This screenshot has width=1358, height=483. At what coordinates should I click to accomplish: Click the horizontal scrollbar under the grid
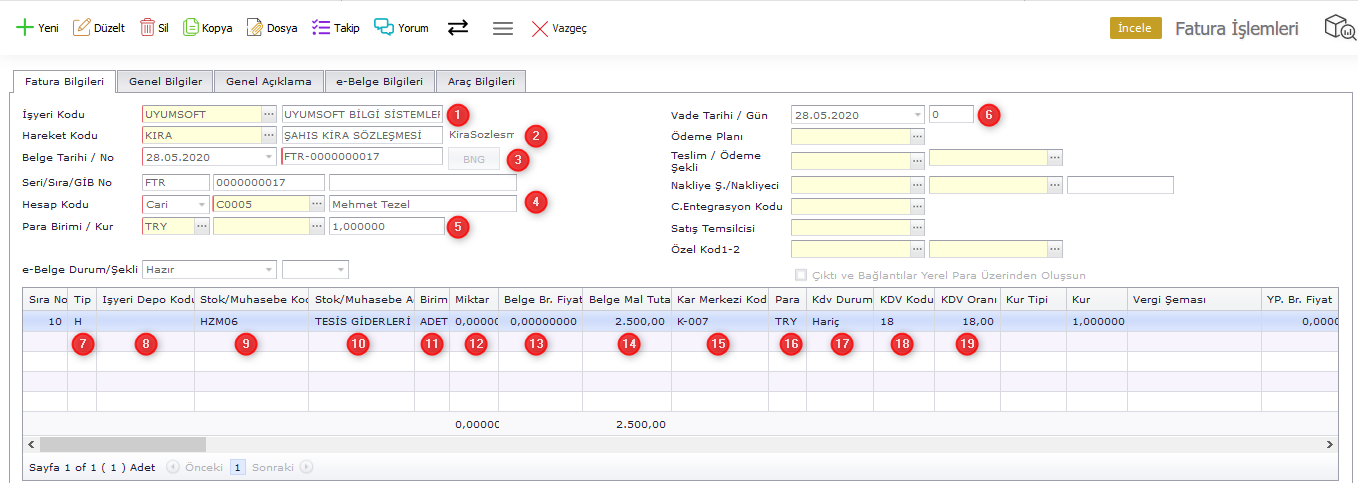[x=122, y=444]
